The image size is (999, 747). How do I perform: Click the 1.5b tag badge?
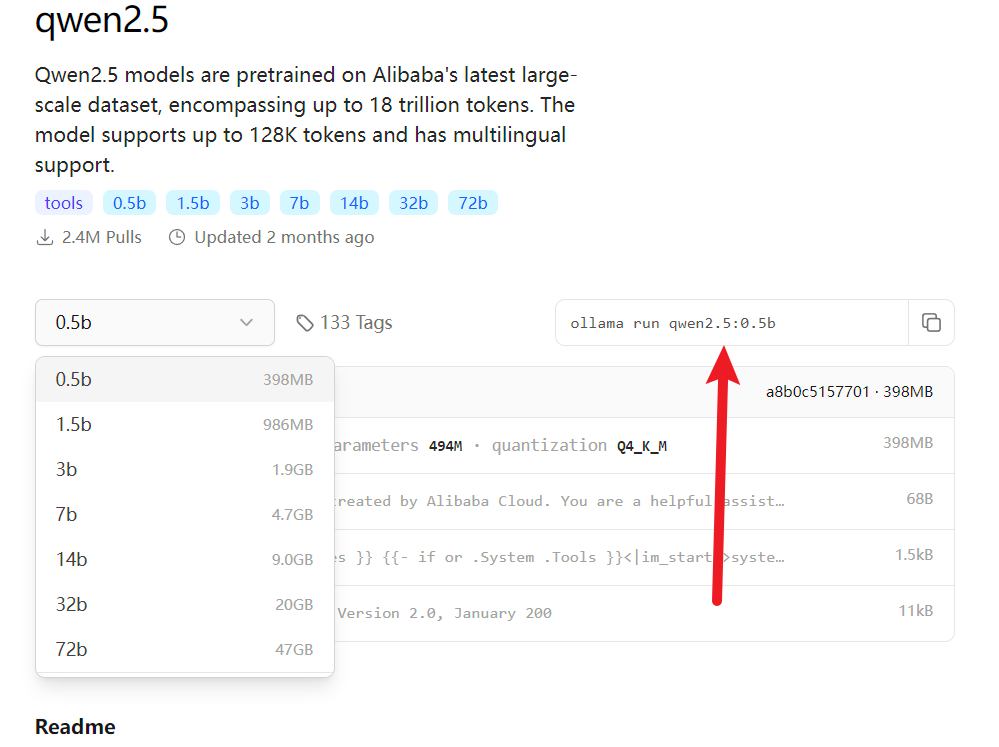point(193,203)
